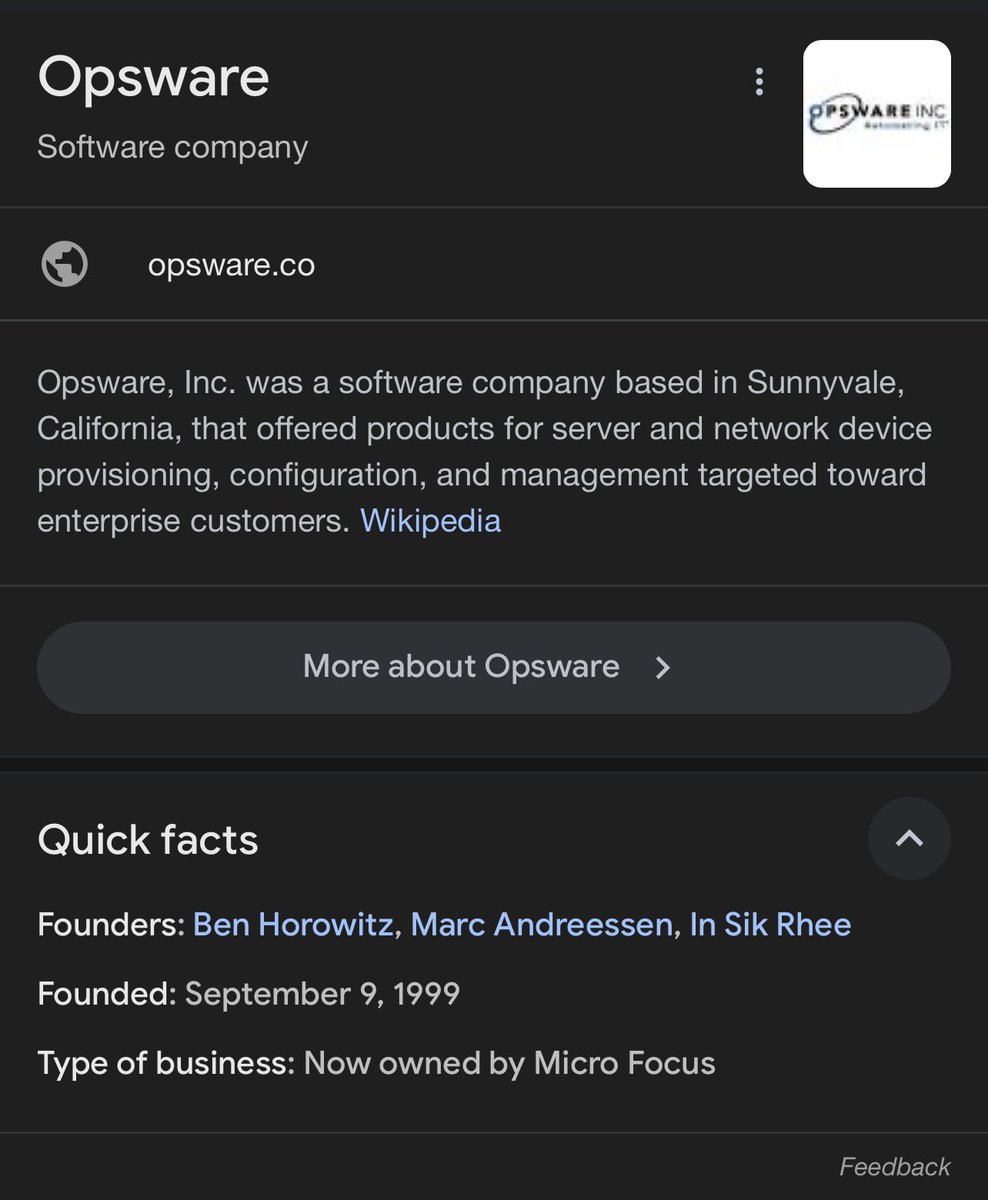This screenshot has height=1200, width=988.
Task: Click the Founders label
Action: [110, 924]
